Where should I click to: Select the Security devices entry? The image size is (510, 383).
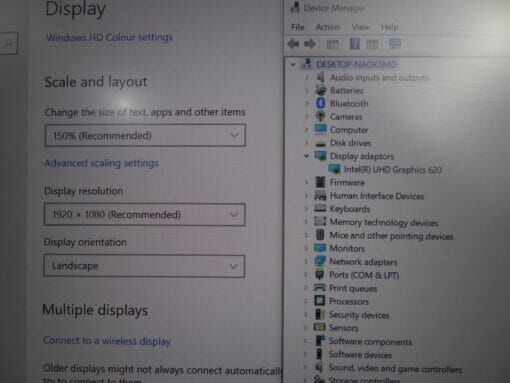click(x=359, y=315)
